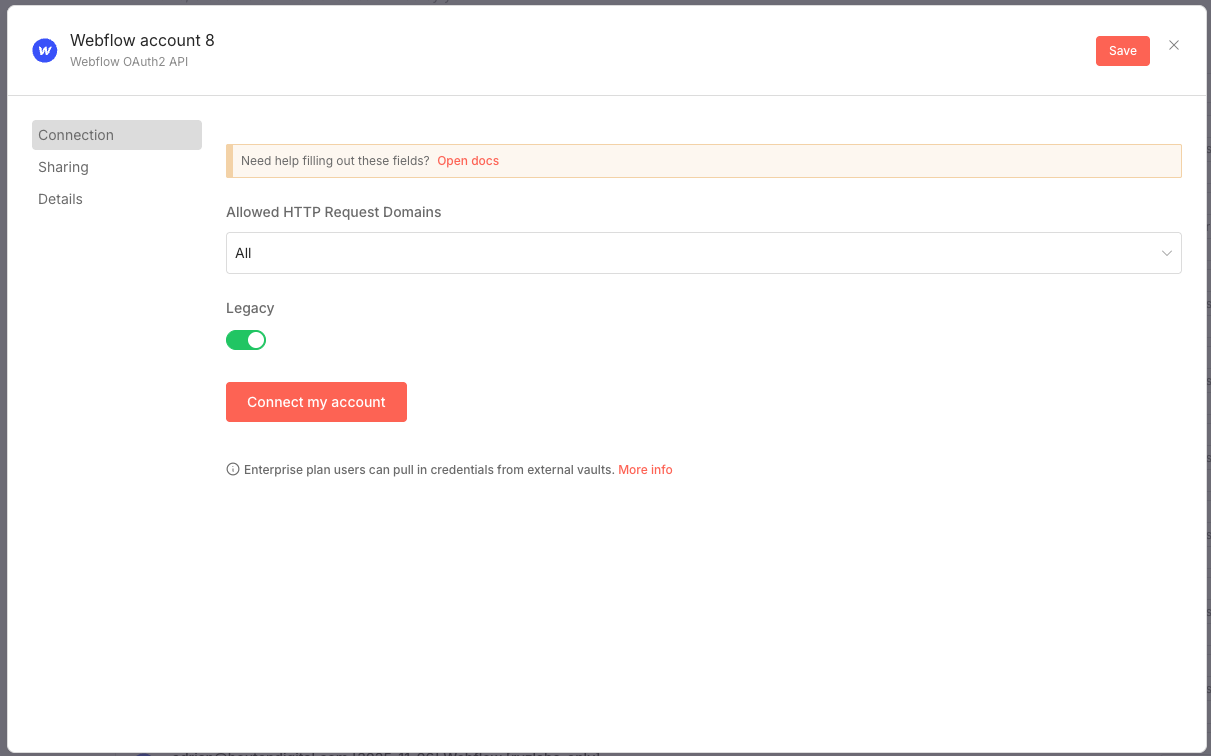Follow the More info link
This screenshot has width=1211, height=756.
coord(645,469)
